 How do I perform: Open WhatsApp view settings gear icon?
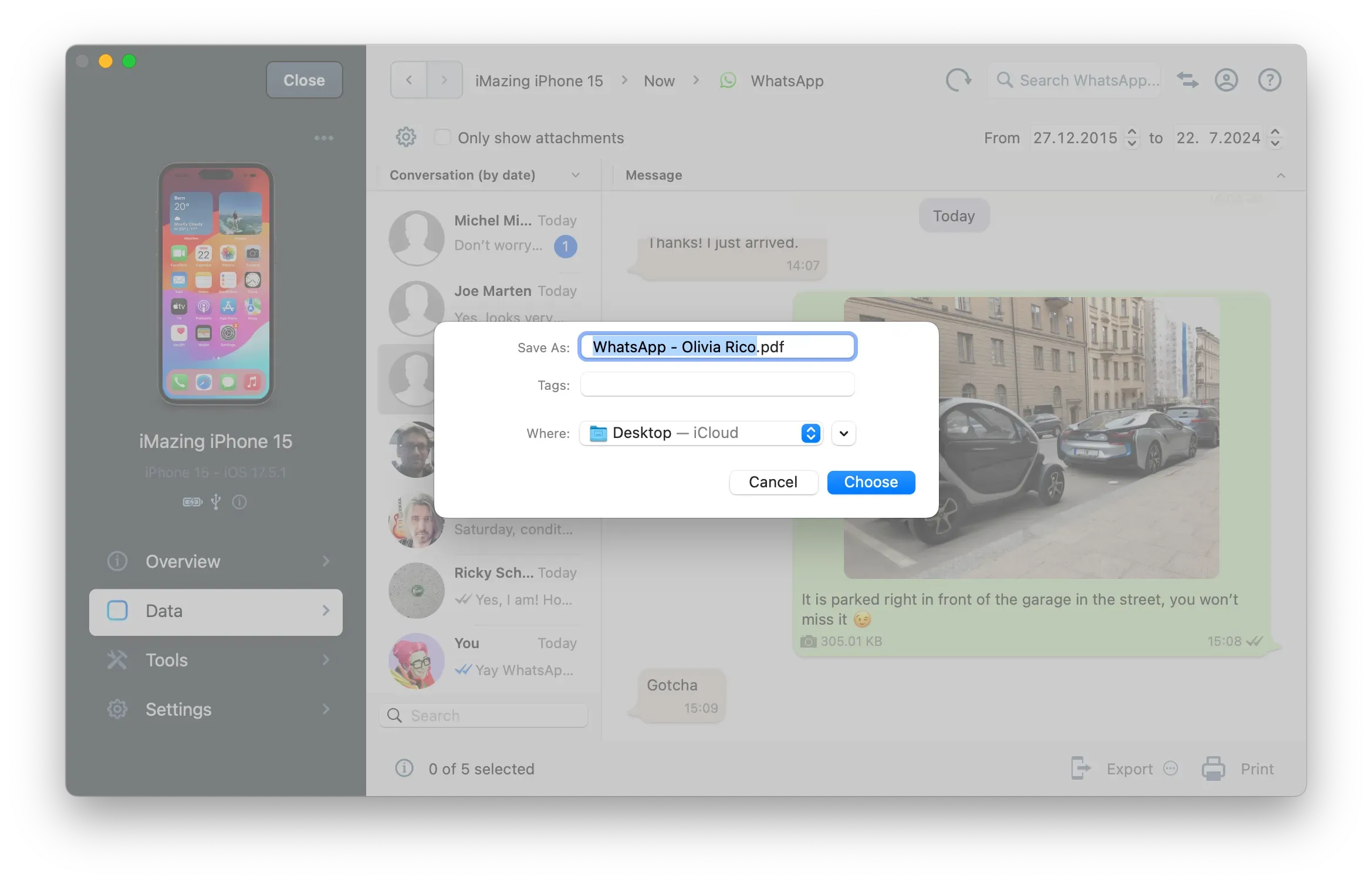[405, 137]
